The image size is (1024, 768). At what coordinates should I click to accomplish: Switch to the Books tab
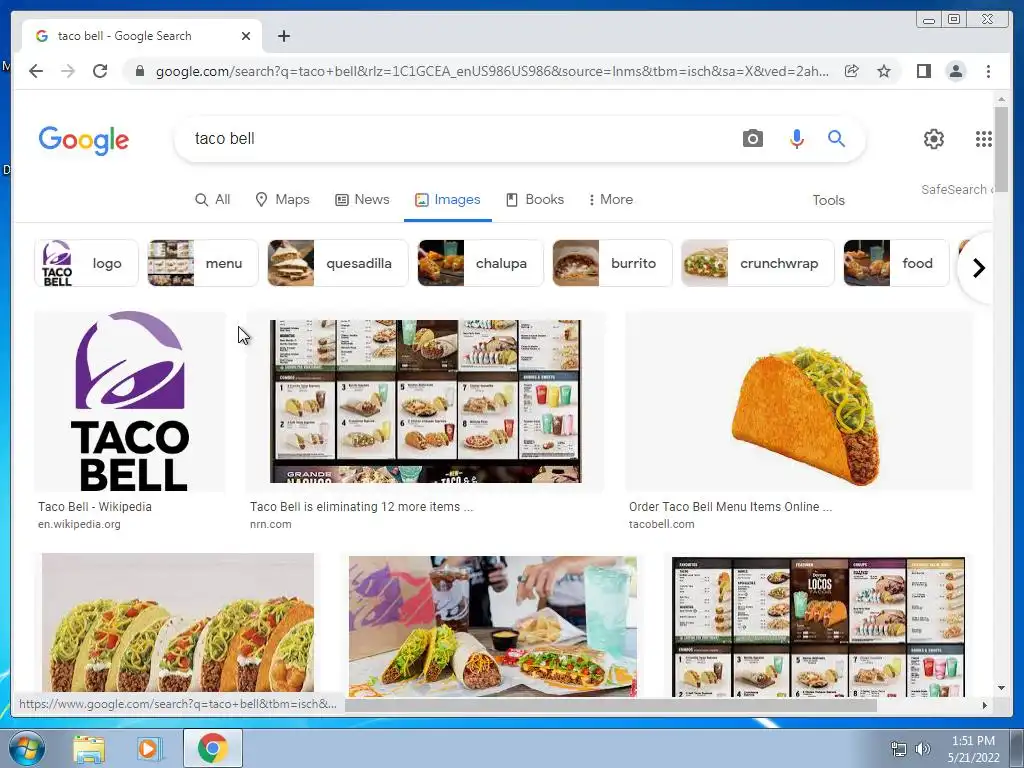click(x=535, y=199)
